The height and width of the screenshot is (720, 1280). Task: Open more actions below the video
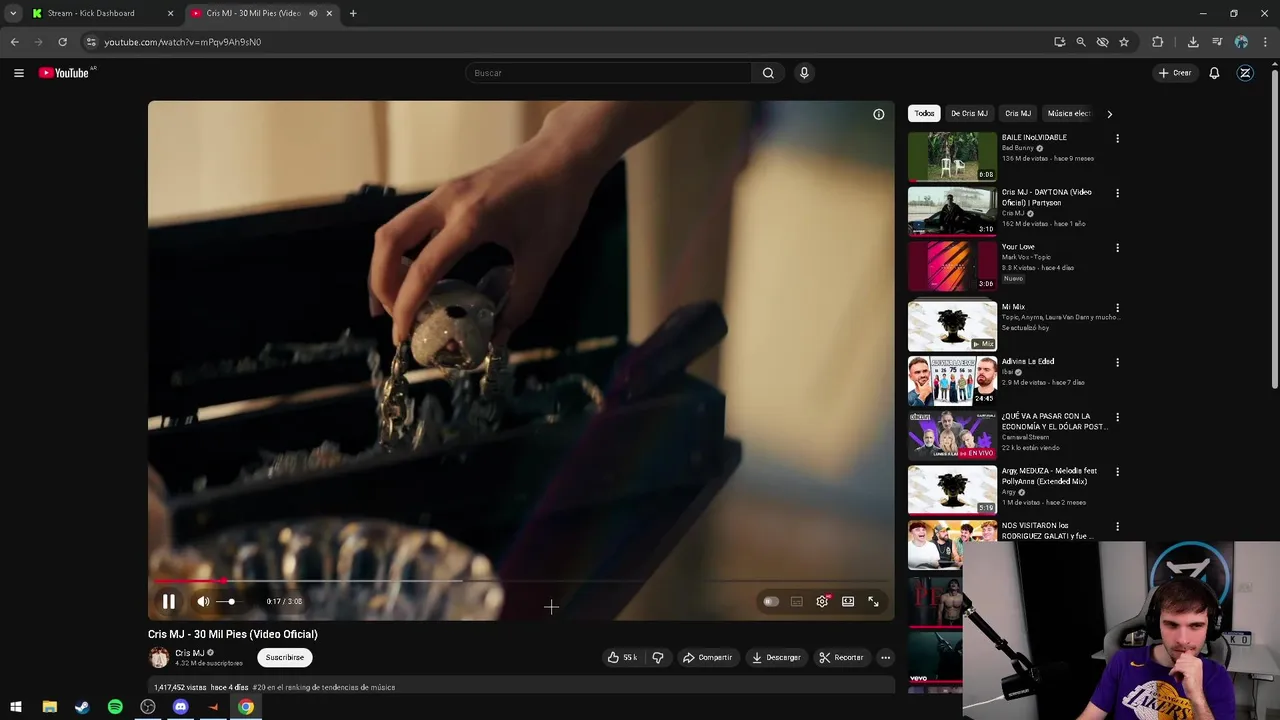click(885, 657)
